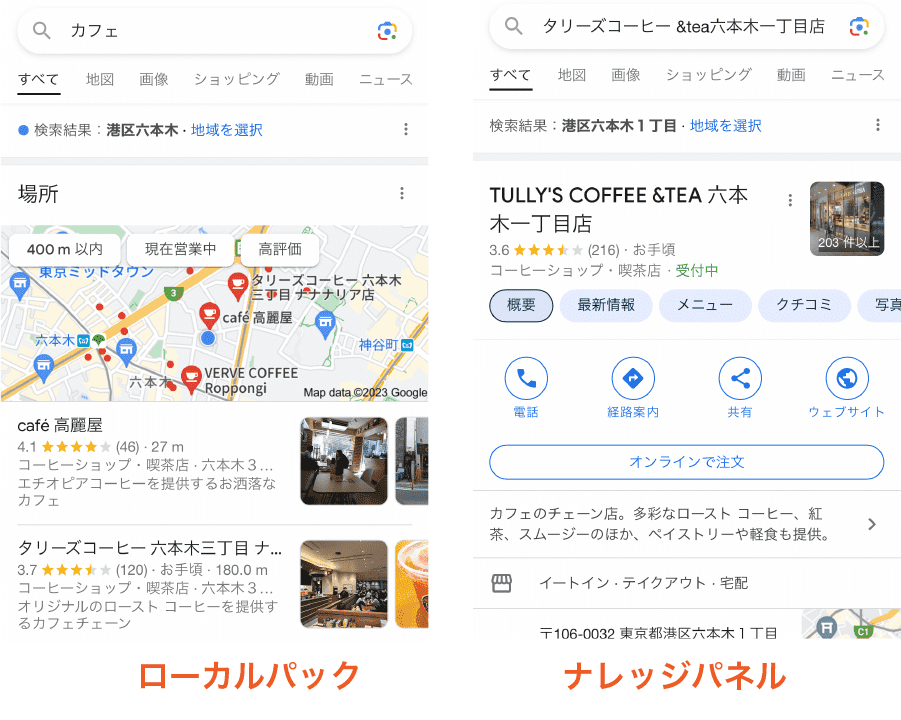The width and height of the screenshot is (901, 720).
Task: Tap the phone (電話) icon
Action: click(526, 378)
